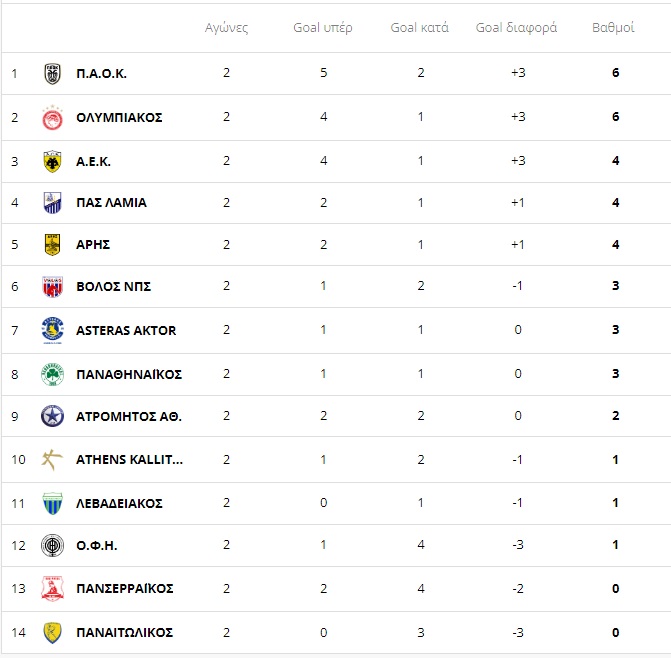Open the ΠΑΝΑΘΗΝΑΪΚΟΣ team name link
The height and width of the screenshot is (658, 671).
129,375
